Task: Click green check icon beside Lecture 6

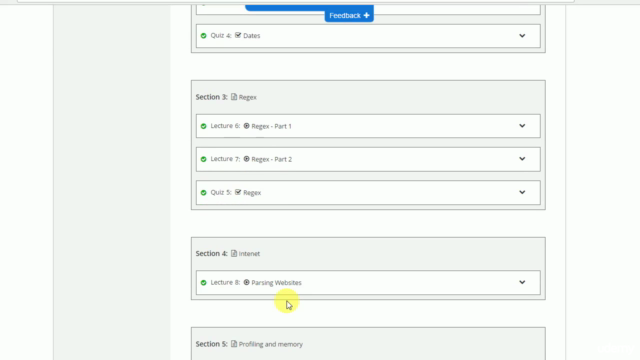Action: click(203, 126)
